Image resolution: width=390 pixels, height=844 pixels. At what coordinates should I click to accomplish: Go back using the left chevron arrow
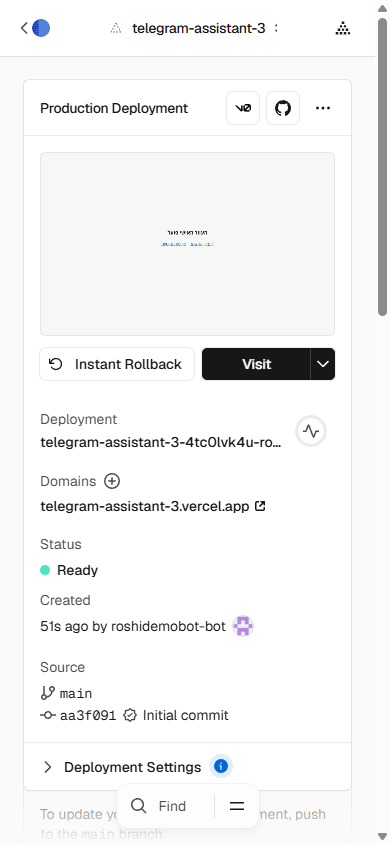tap(24, 28)
